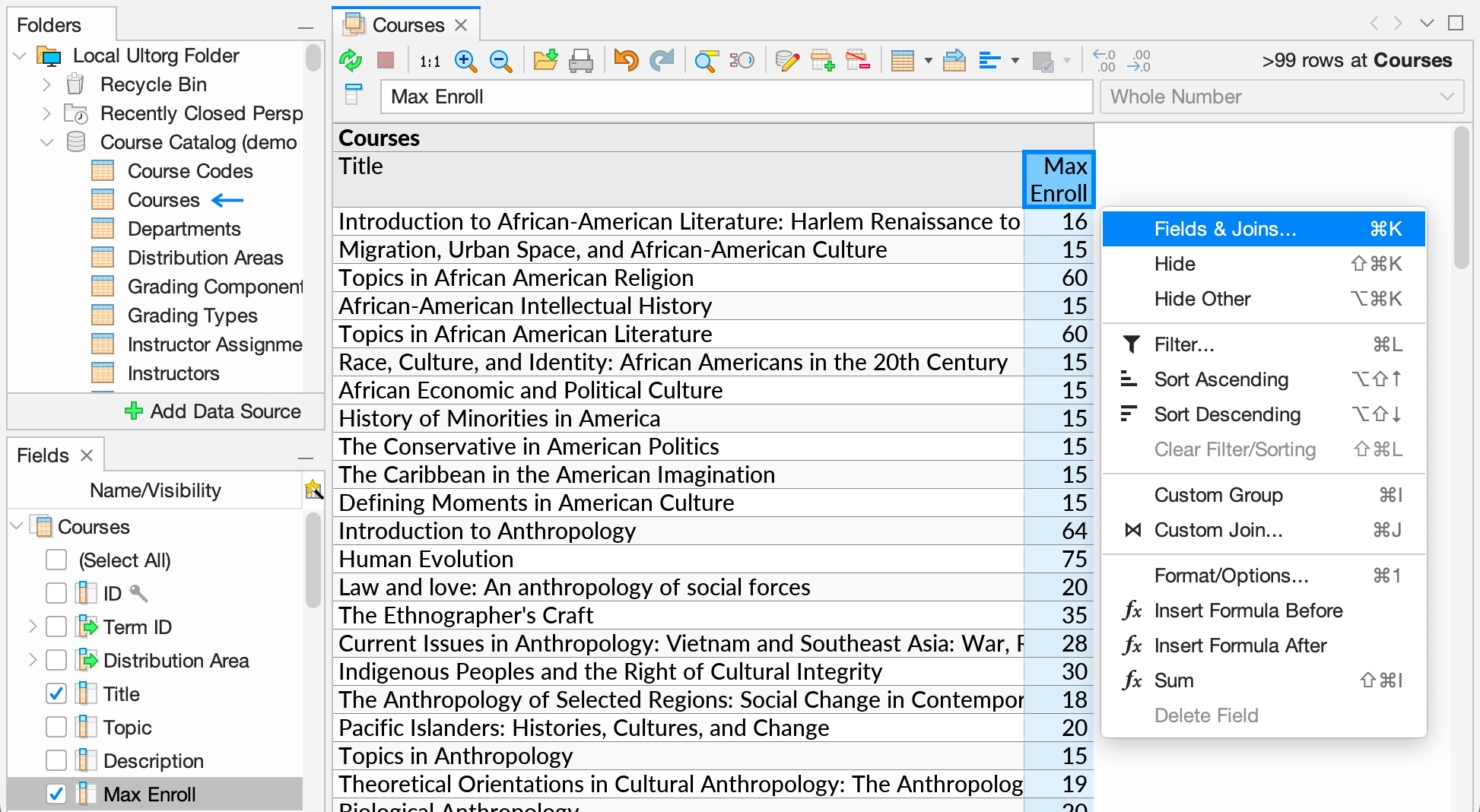Choose Fields & Joins in the context menu
Viewport: 1480px width, 812px height.
[1224, 228]
